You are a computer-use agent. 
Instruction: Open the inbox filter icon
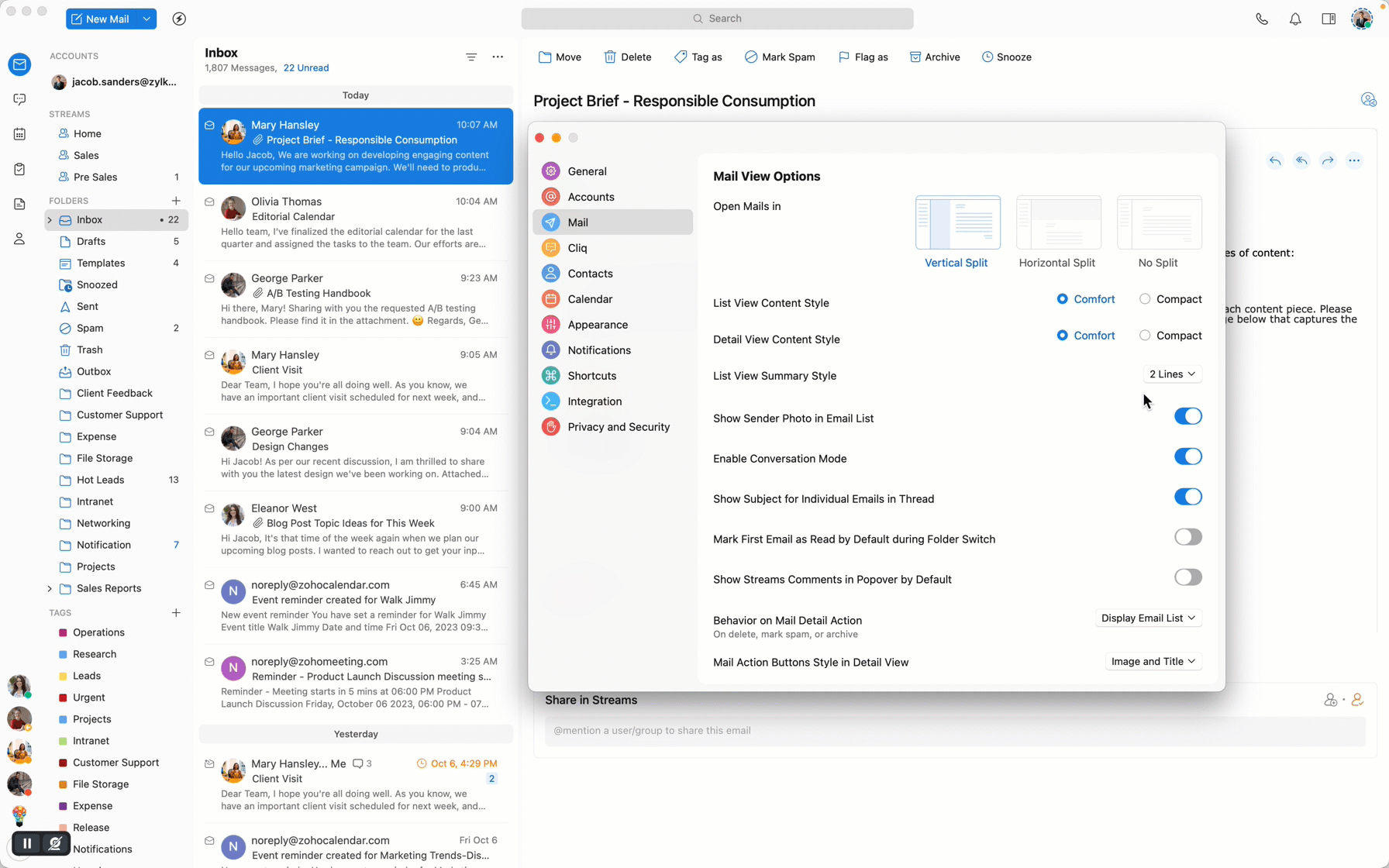(x=471, y=57)
